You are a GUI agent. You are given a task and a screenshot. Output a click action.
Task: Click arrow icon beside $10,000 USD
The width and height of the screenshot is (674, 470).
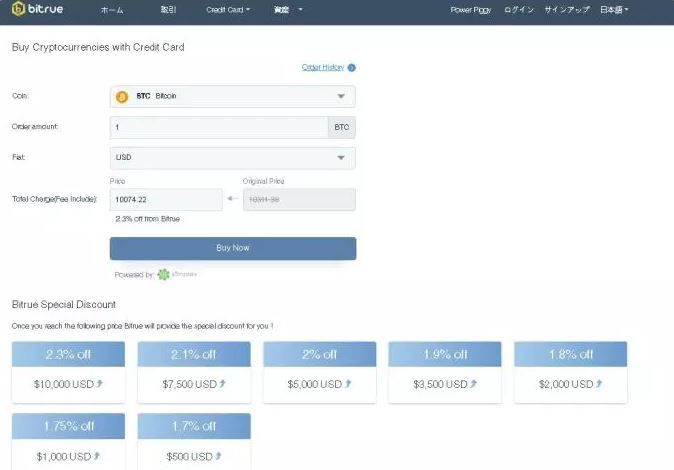tap(99, 384)
